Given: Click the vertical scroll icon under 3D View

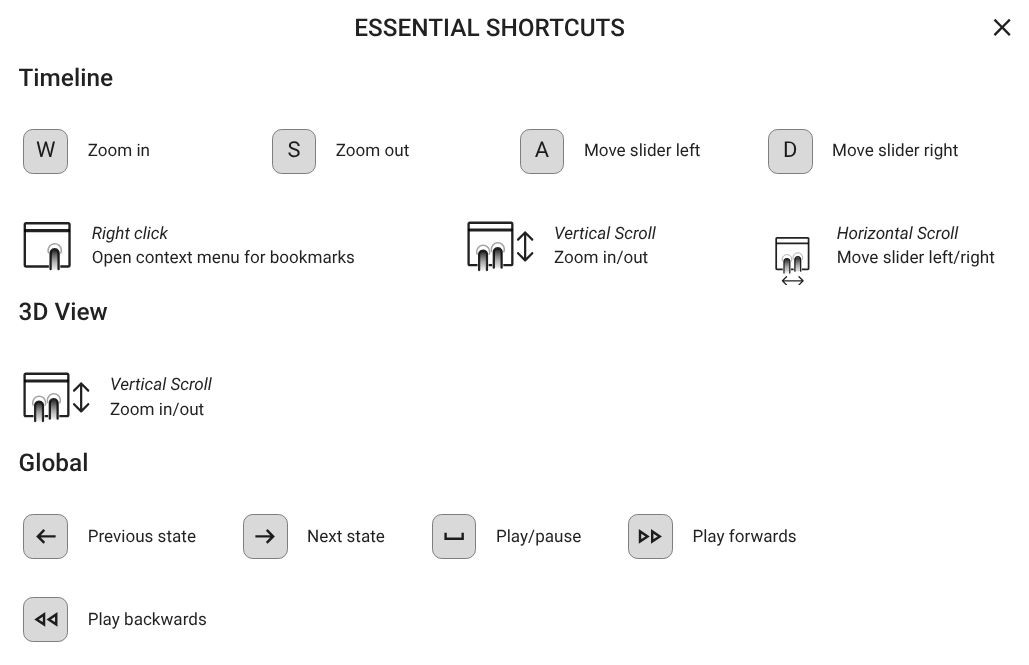Looking at the screenshot, I should click(49, 396).
